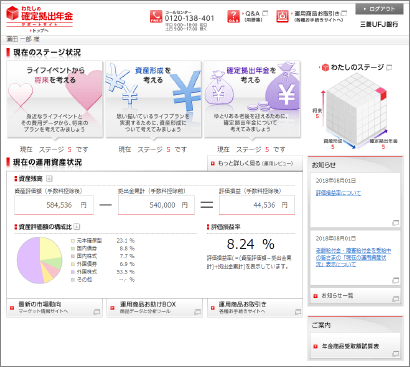Screen dimensions: 410x367
Task: Click green 国内債券 legend swatch
Action: [73, 249]
